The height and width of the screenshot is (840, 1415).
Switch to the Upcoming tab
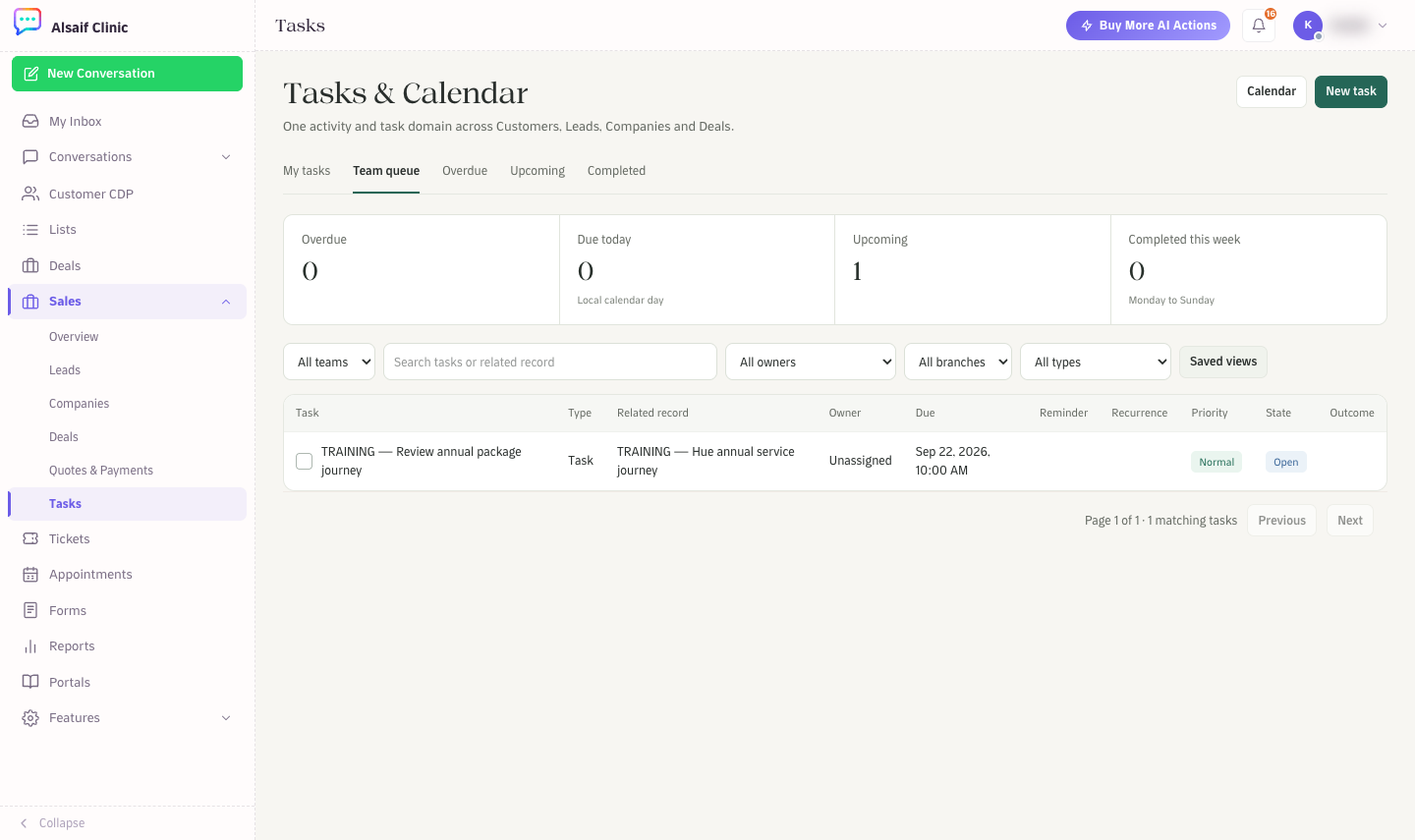click(538, 171)
